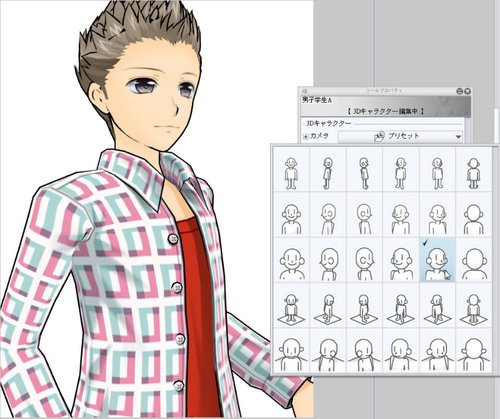Pick close-up three-quarter left-turned preset
The image size is (500, 419).
click(401, 260)
